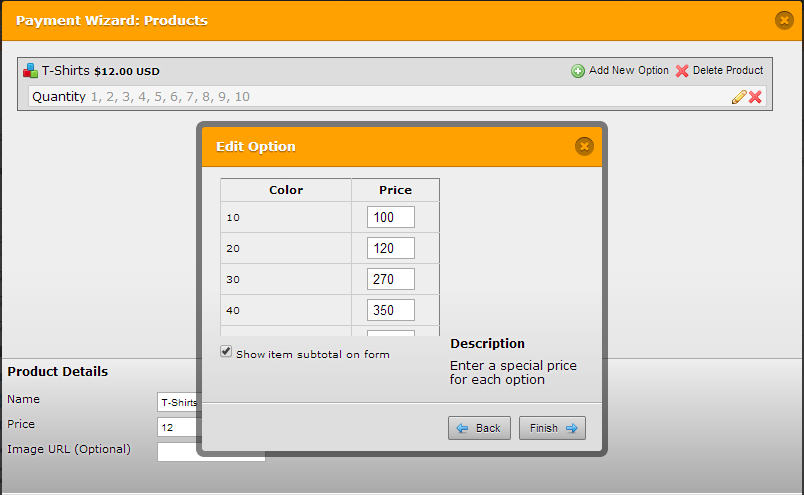
Task: Click the Delete Product link
Action: click(x=727, y=71)
